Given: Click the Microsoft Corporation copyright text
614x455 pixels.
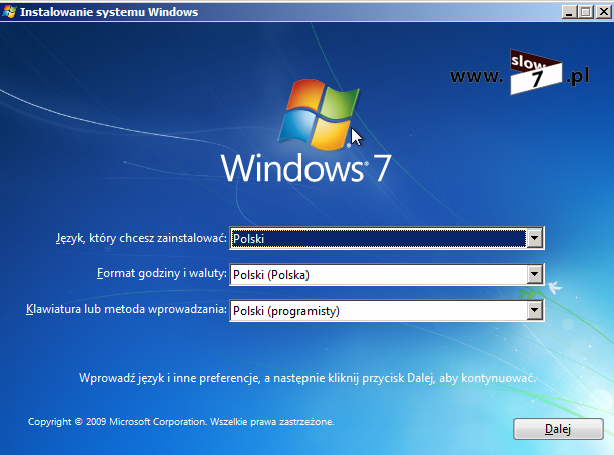Looking at the screenshot, I should 181,422.
